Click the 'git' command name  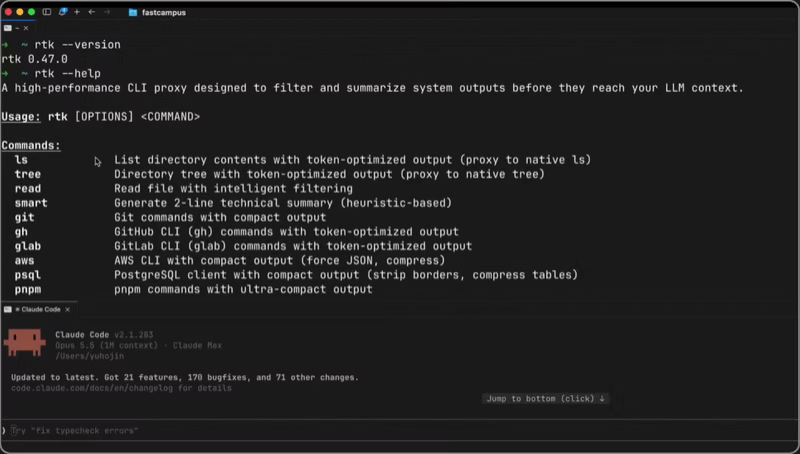pyautogui.click(x=24, y=217)
